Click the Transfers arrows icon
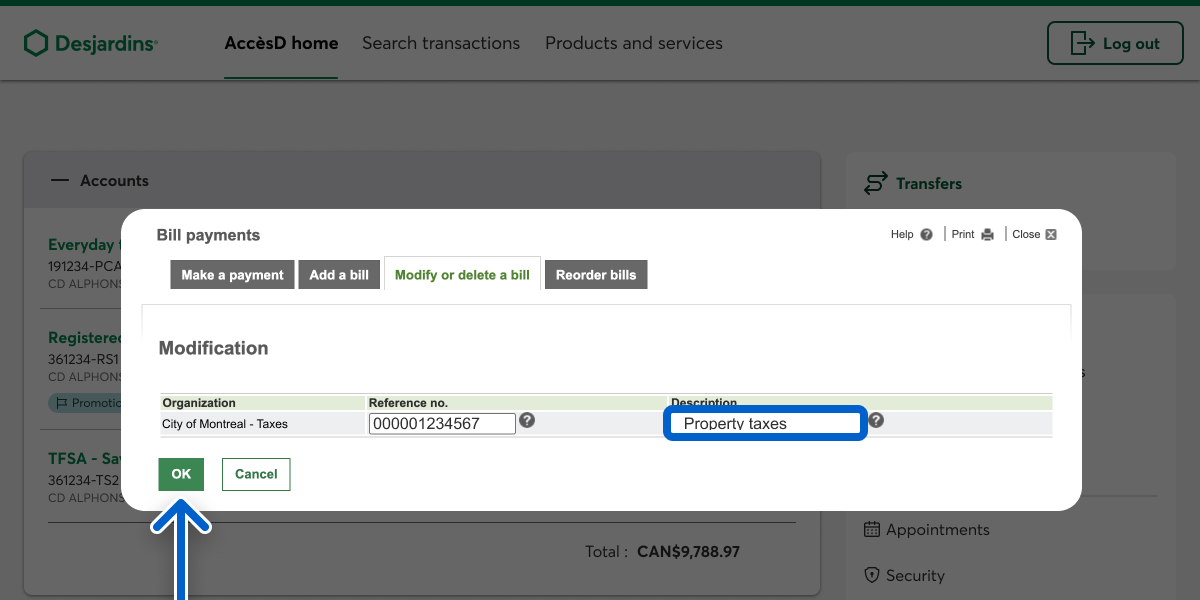The width and height of the screenshot is (1200, 600). click(875, 183)
